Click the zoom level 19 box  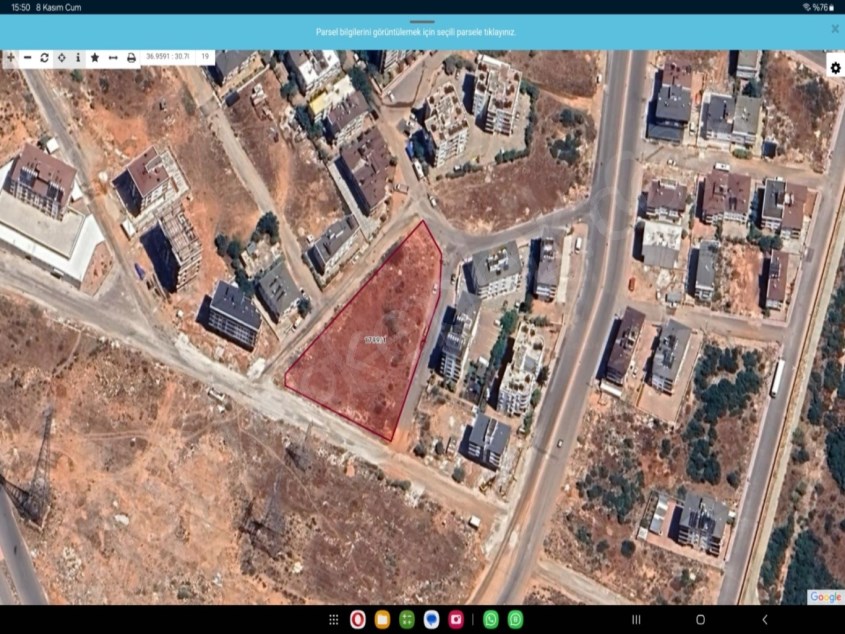[x=205, y=58]
